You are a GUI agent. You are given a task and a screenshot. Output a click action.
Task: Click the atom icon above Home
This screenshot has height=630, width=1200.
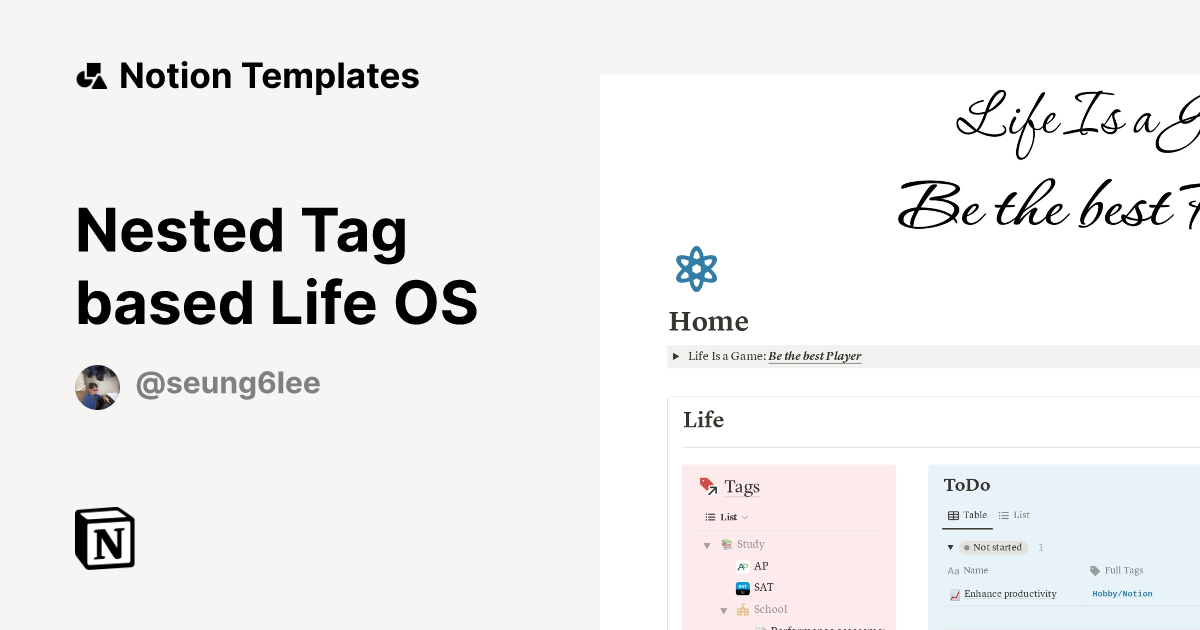click(696, 268)
